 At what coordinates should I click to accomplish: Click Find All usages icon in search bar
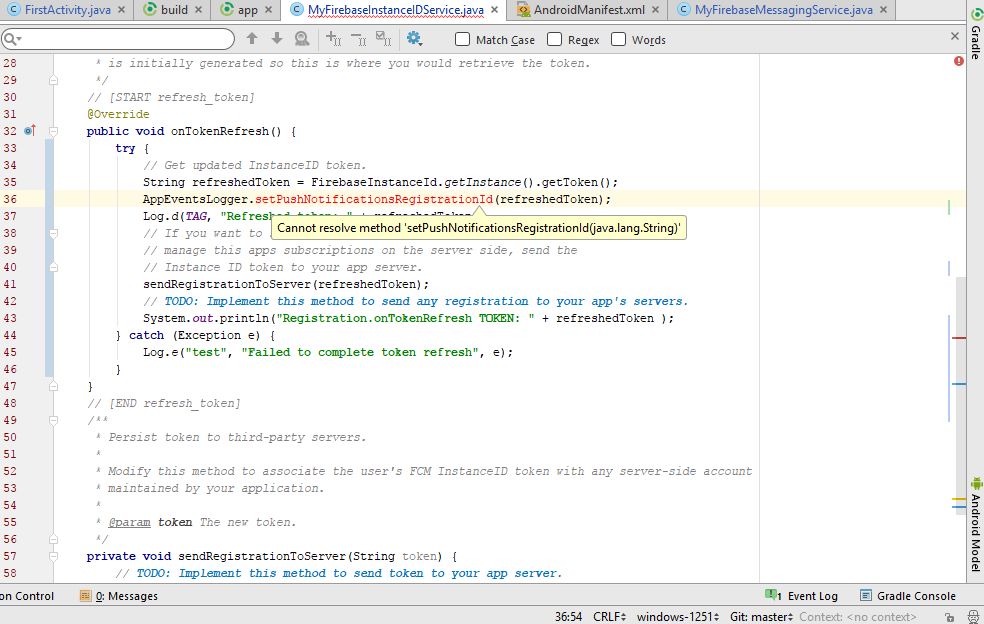tap(302, 39)
